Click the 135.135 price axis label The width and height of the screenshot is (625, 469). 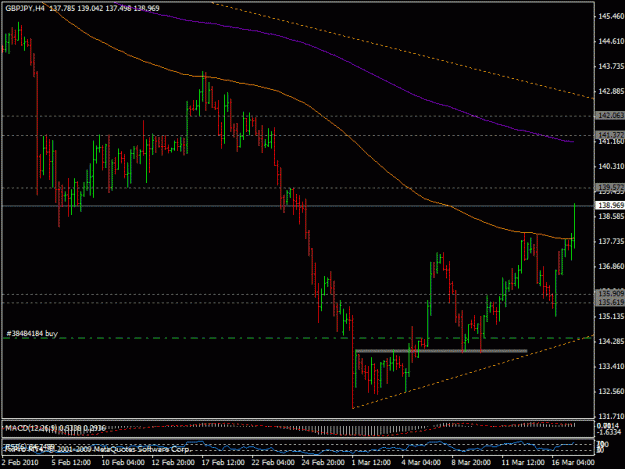(x=611, y=316)
